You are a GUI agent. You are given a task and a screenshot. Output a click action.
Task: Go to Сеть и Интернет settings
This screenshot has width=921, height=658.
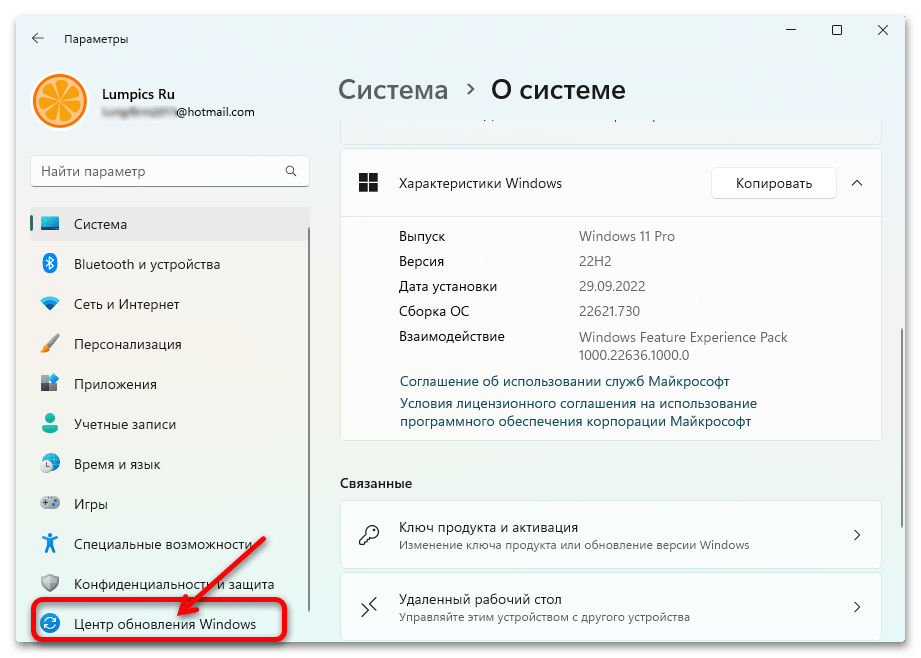coord(127,304)
